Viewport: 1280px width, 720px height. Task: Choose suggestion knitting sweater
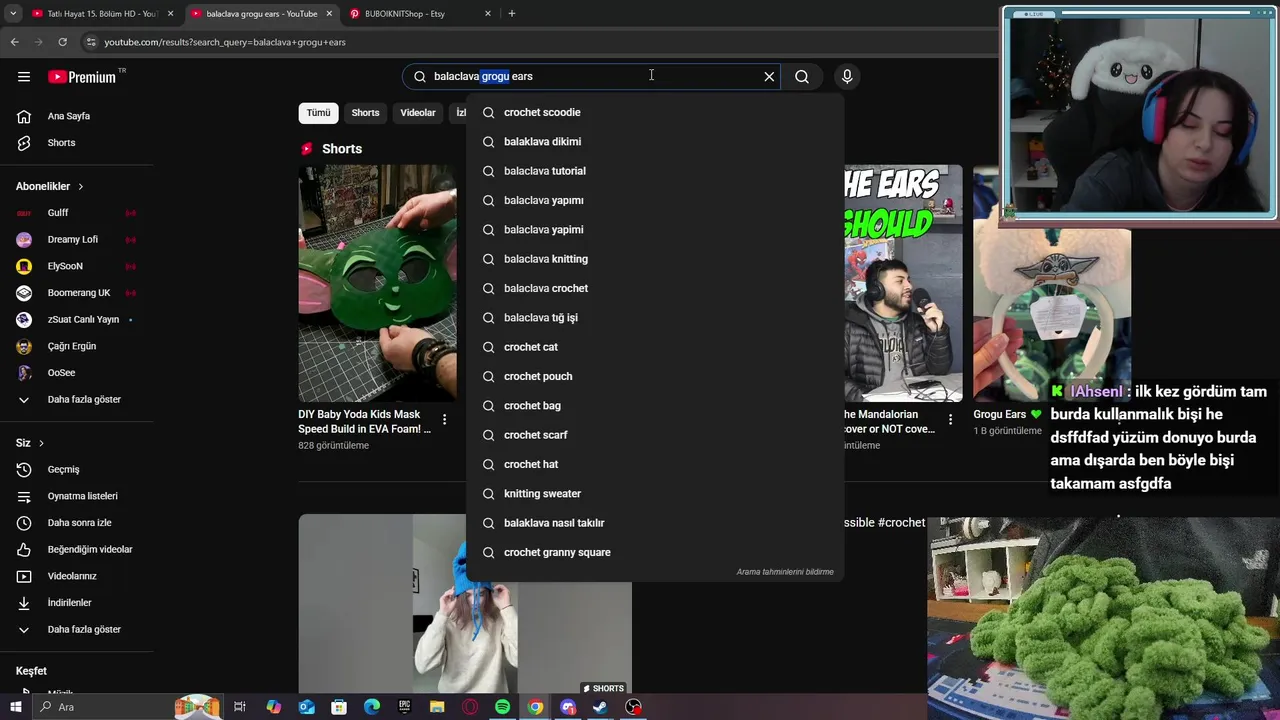pyautogui.click(x=655, y=494)
